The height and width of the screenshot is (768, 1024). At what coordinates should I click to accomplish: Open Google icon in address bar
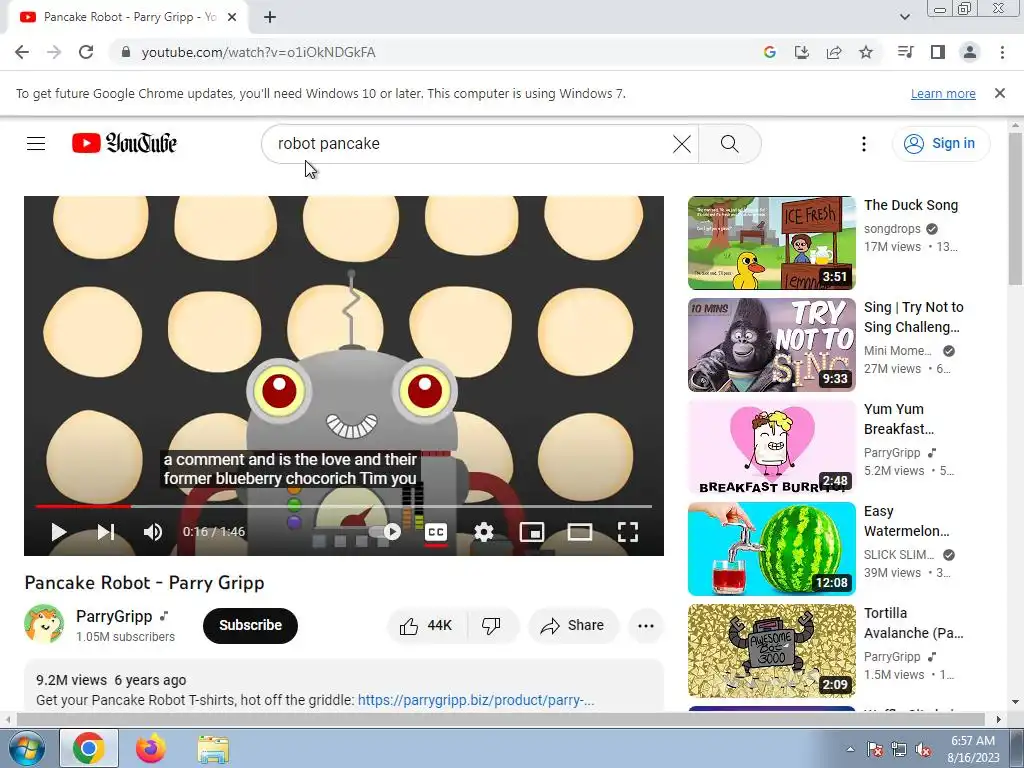770,52
